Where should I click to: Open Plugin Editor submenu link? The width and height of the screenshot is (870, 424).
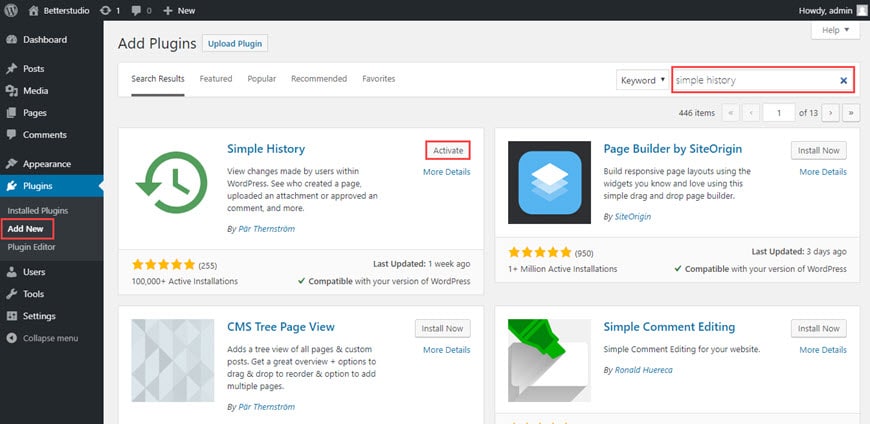point(32,247)
